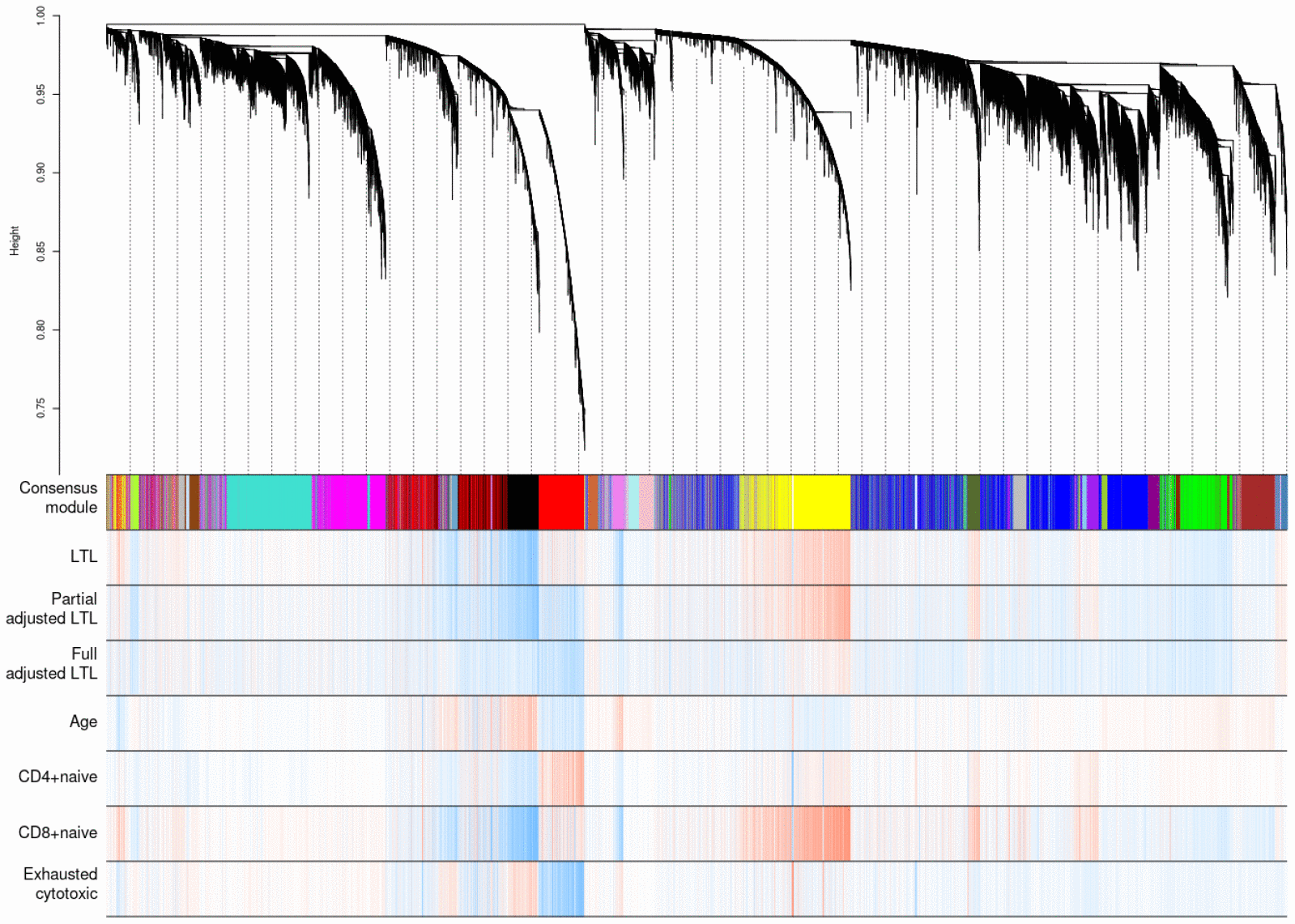Click the 'Partial adjusted LTL' label
This screenshot has width=1295, height=924.
pos(51,608)
